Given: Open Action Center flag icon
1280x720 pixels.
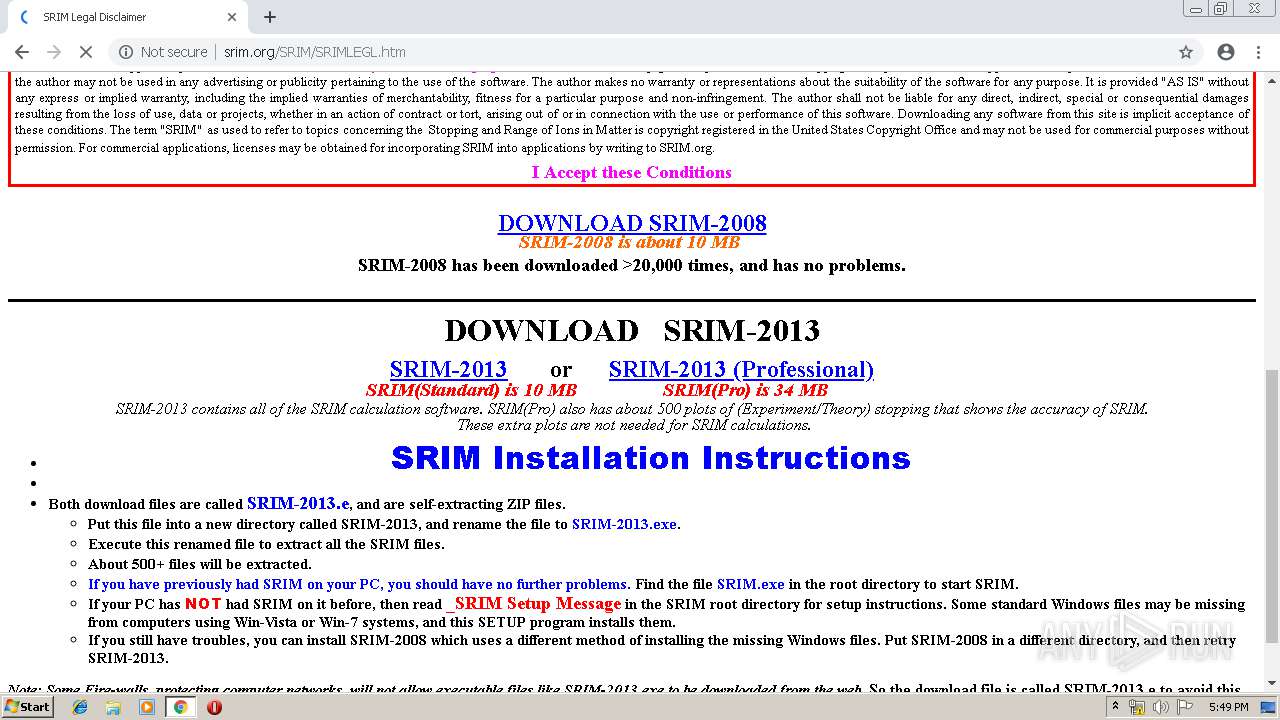Looking at the screenshot, I should (1185, 707).
